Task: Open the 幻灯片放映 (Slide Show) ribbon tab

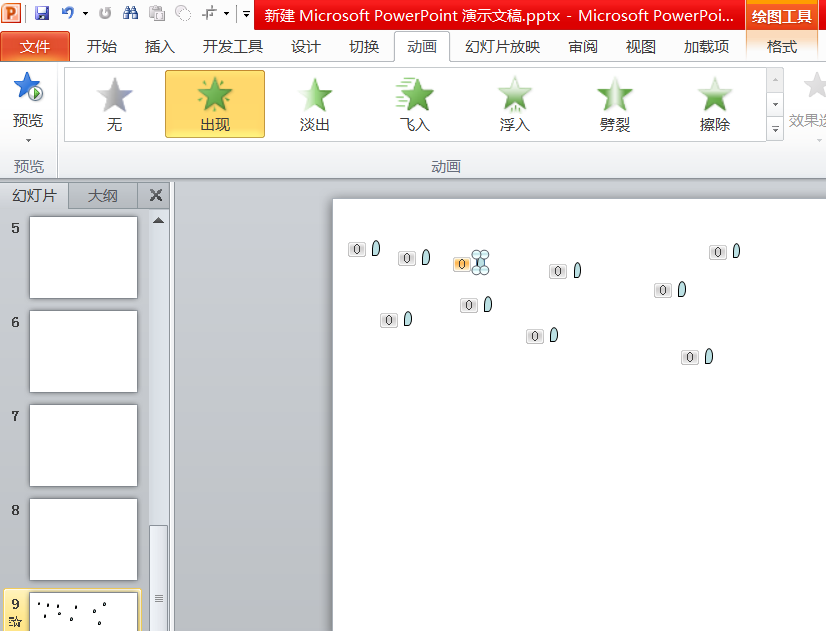Action: click(x=502, y=47)
